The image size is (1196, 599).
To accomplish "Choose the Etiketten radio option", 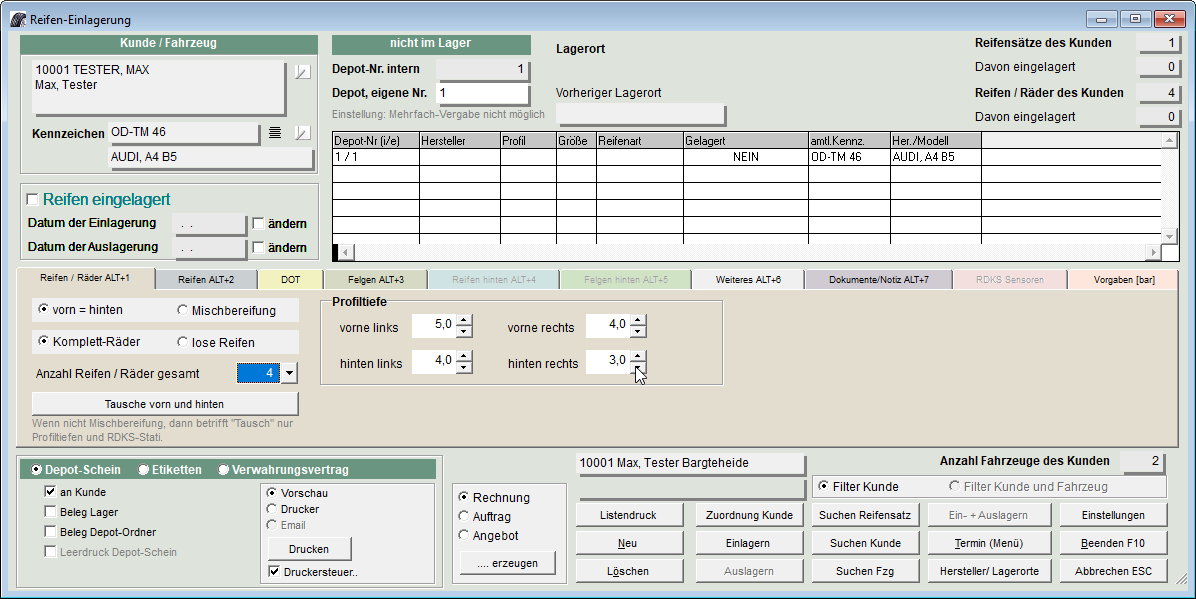I will point(143,469).
